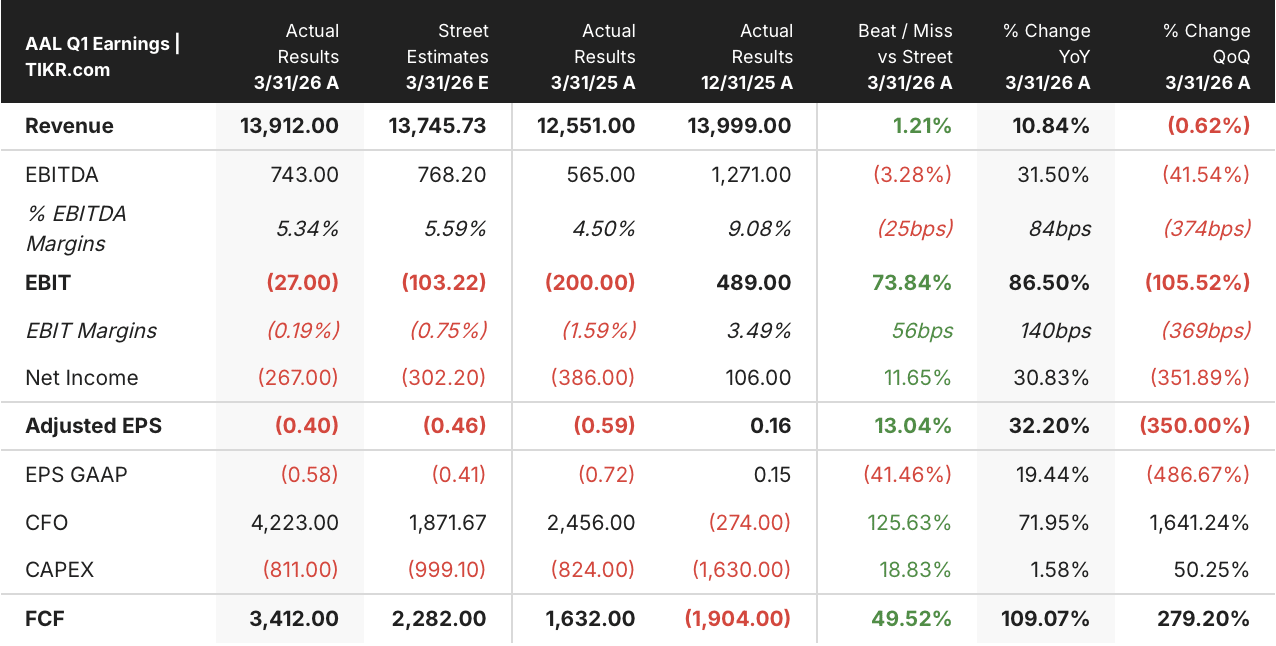This screenshot has width=1276, height=646.
Task: Select the EBITDA margin value 5.34%
Action: click(x=307, y=229)
